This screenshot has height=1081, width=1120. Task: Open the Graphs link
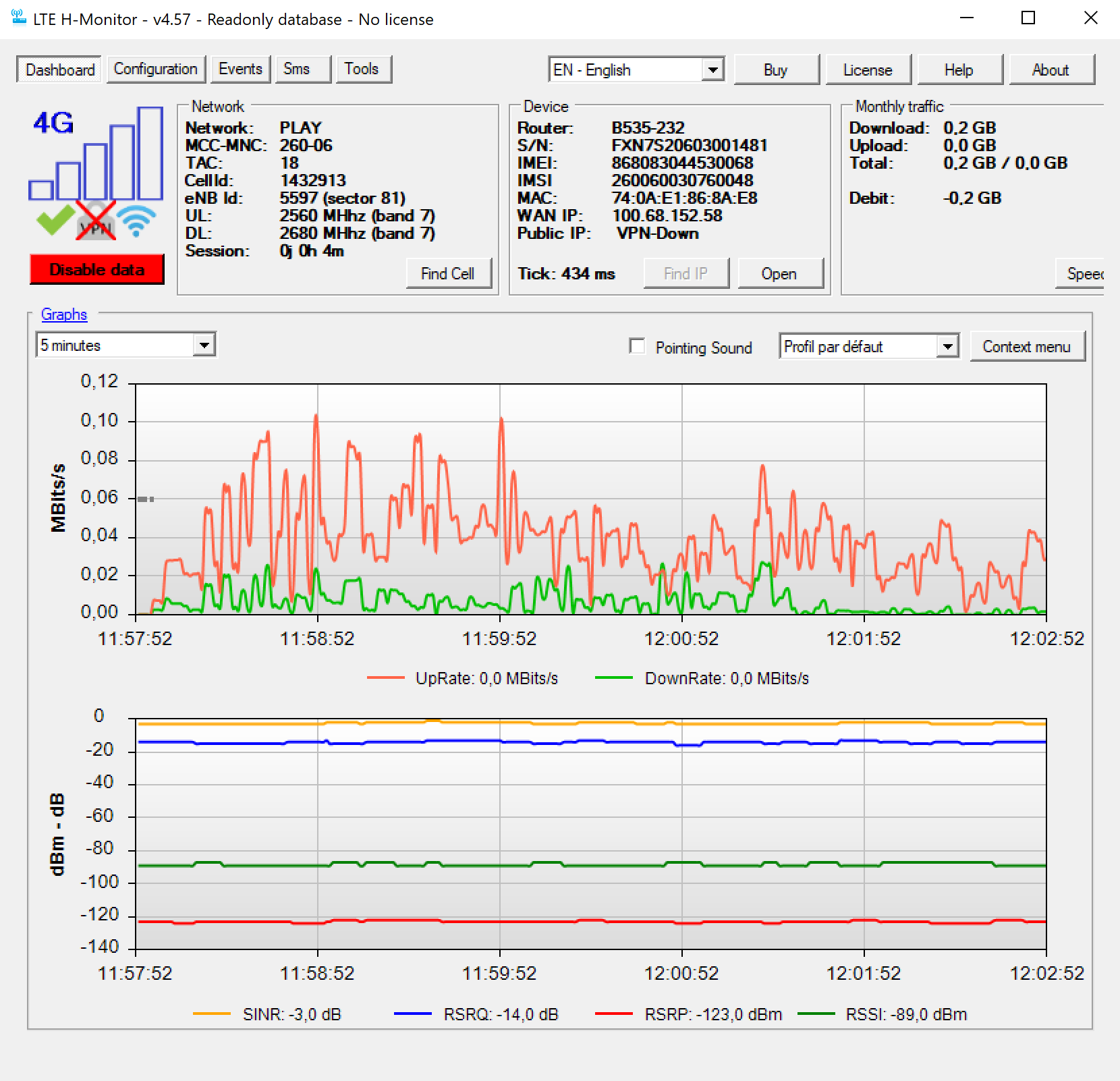click(x=64, y=314)
